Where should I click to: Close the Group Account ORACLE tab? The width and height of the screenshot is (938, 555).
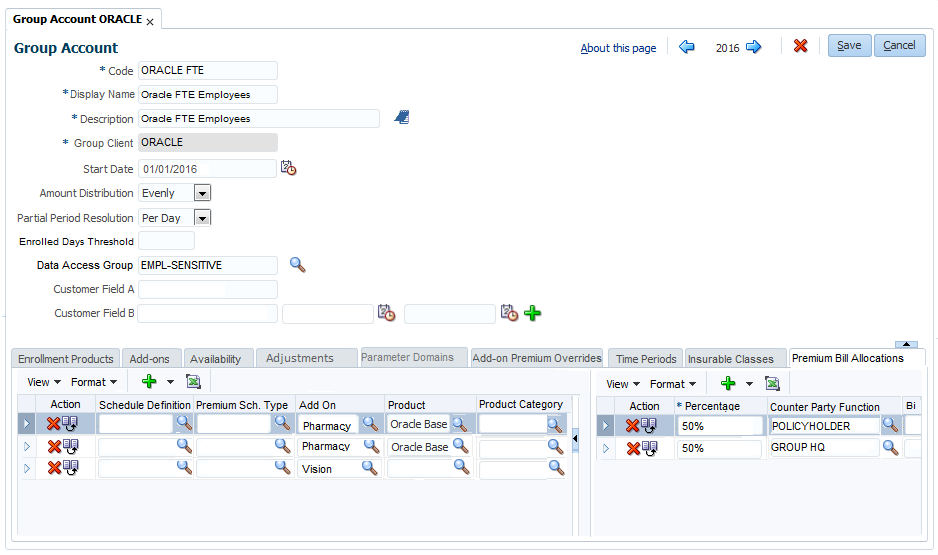click(150, 22)
